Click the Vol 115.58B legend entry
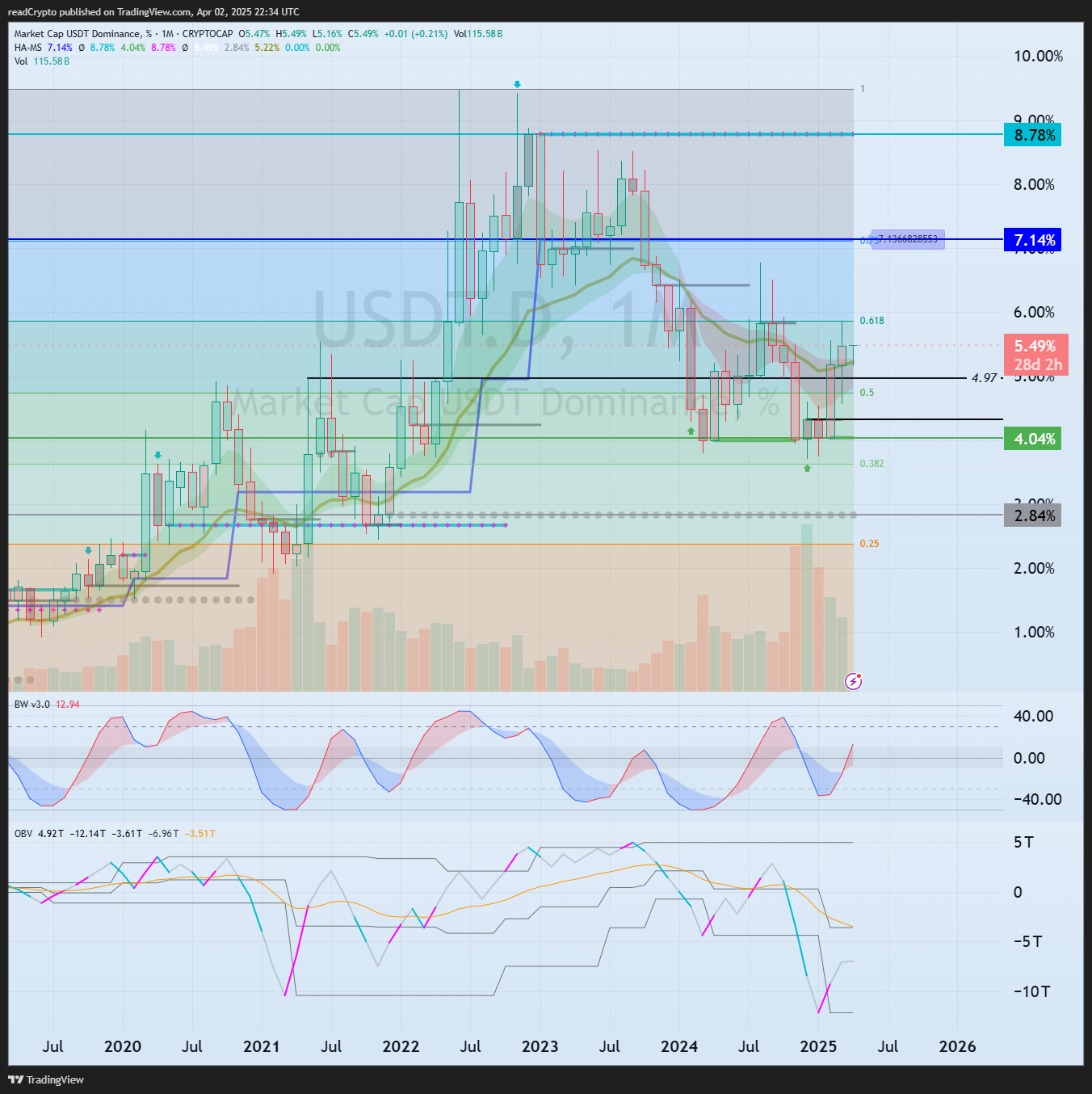Image resolution: width=1092 pixels, height=1094 pixels. coord(42,61)
